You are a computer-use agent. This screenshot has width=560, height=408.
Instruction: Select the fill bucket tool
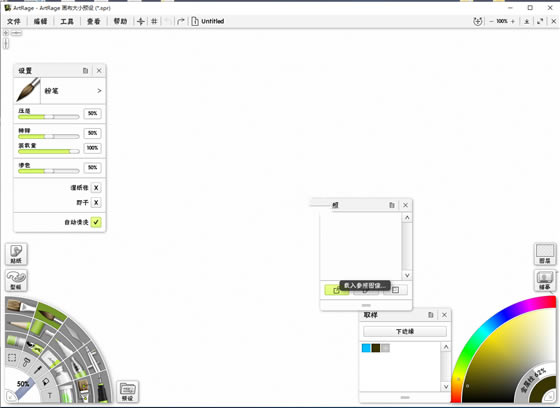tap(46, 382)
